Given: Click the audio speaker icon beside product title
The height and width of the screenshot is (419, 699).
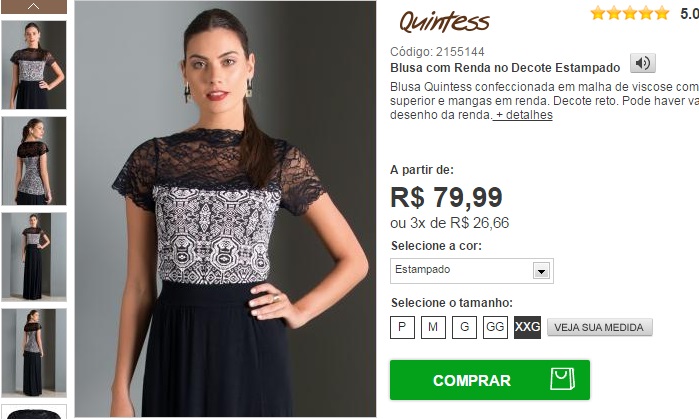Looking at the screenshot, I should coord(642,63).
